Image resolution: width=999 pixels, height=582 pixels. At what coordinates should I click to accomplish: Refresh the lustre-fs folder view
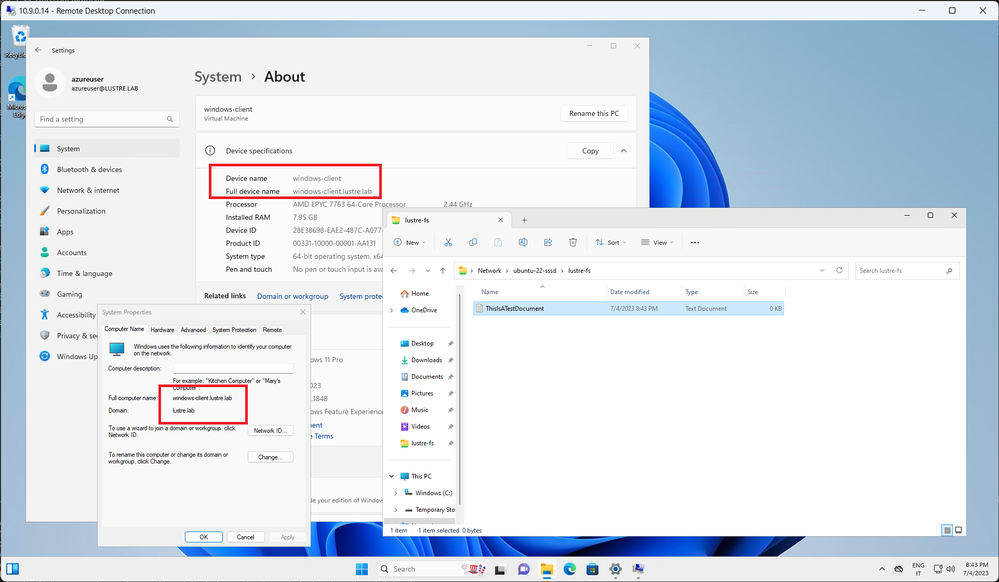coord(839,270)
